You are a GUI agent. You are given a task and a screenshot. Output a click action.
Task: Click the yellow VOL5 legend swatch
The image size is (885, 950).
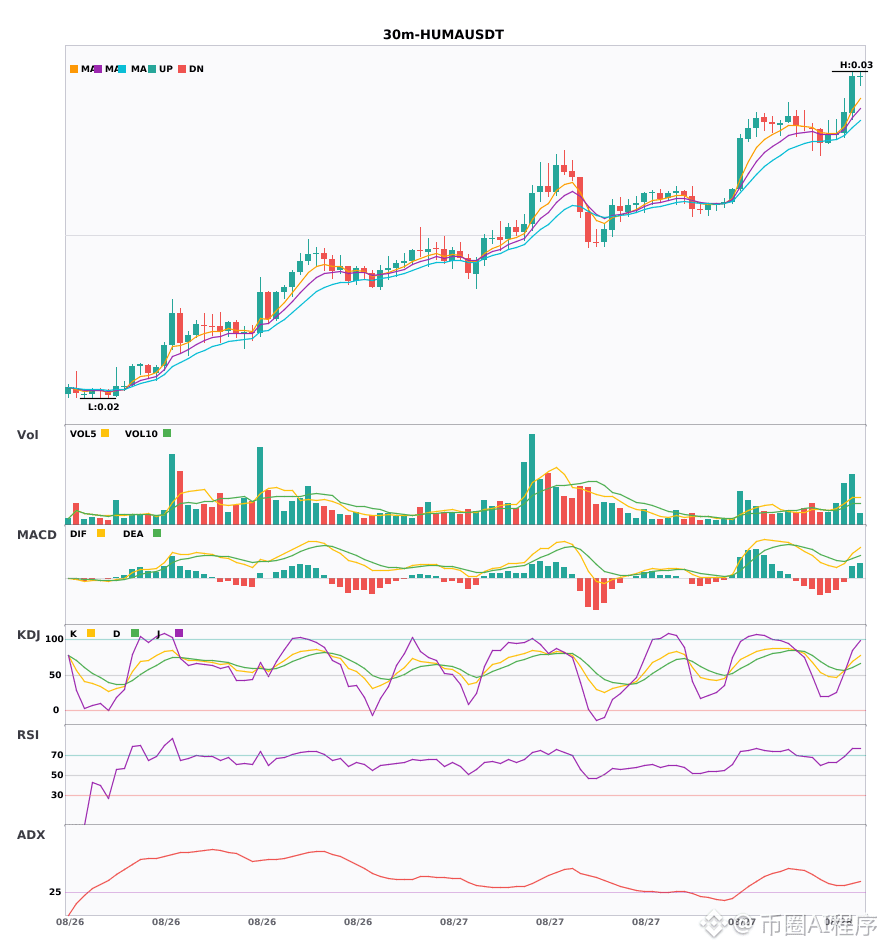click(x=105, y=433)
